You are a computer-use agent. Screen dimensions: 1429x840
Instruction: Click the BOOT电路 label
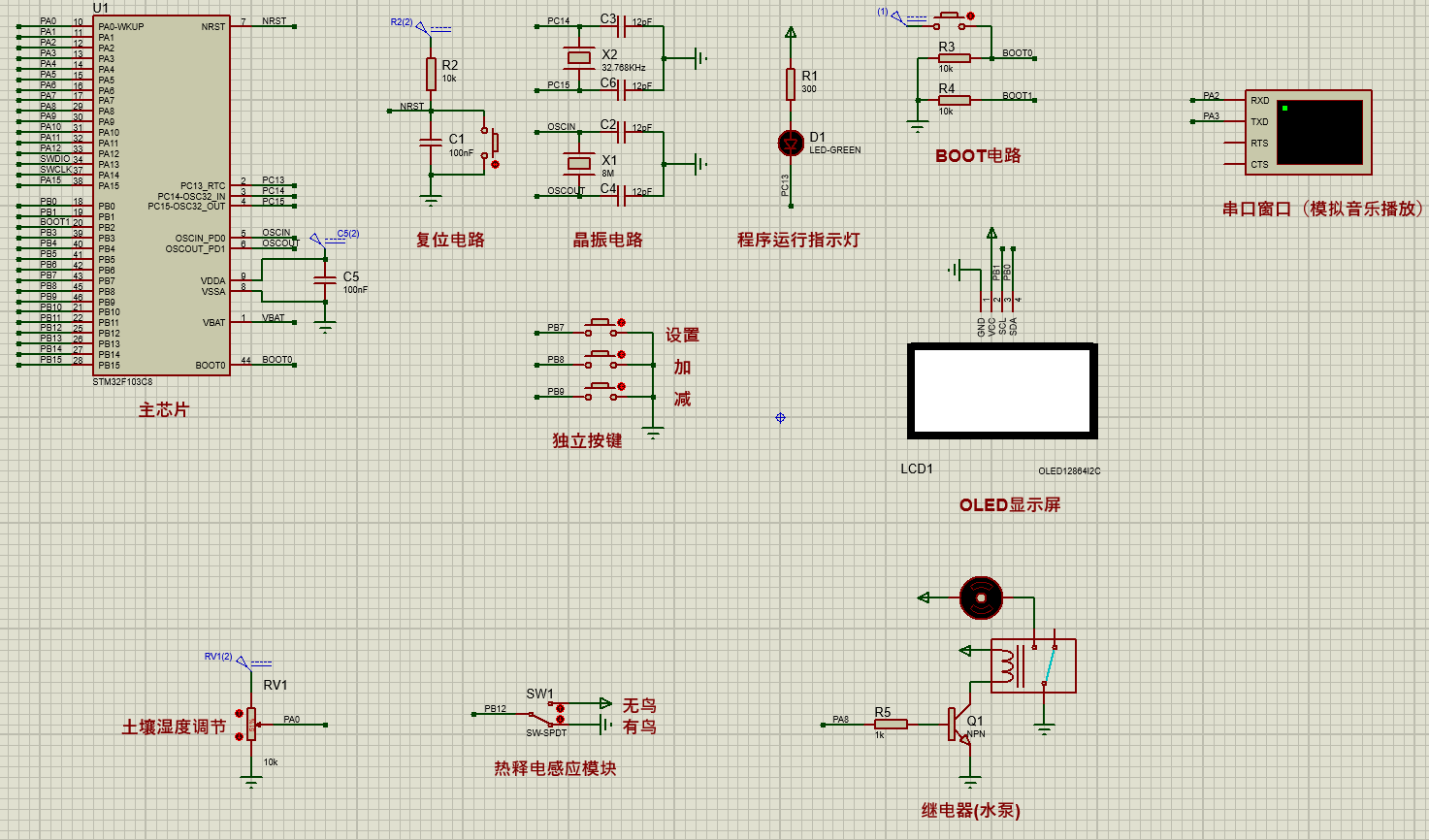pos(978,155)
